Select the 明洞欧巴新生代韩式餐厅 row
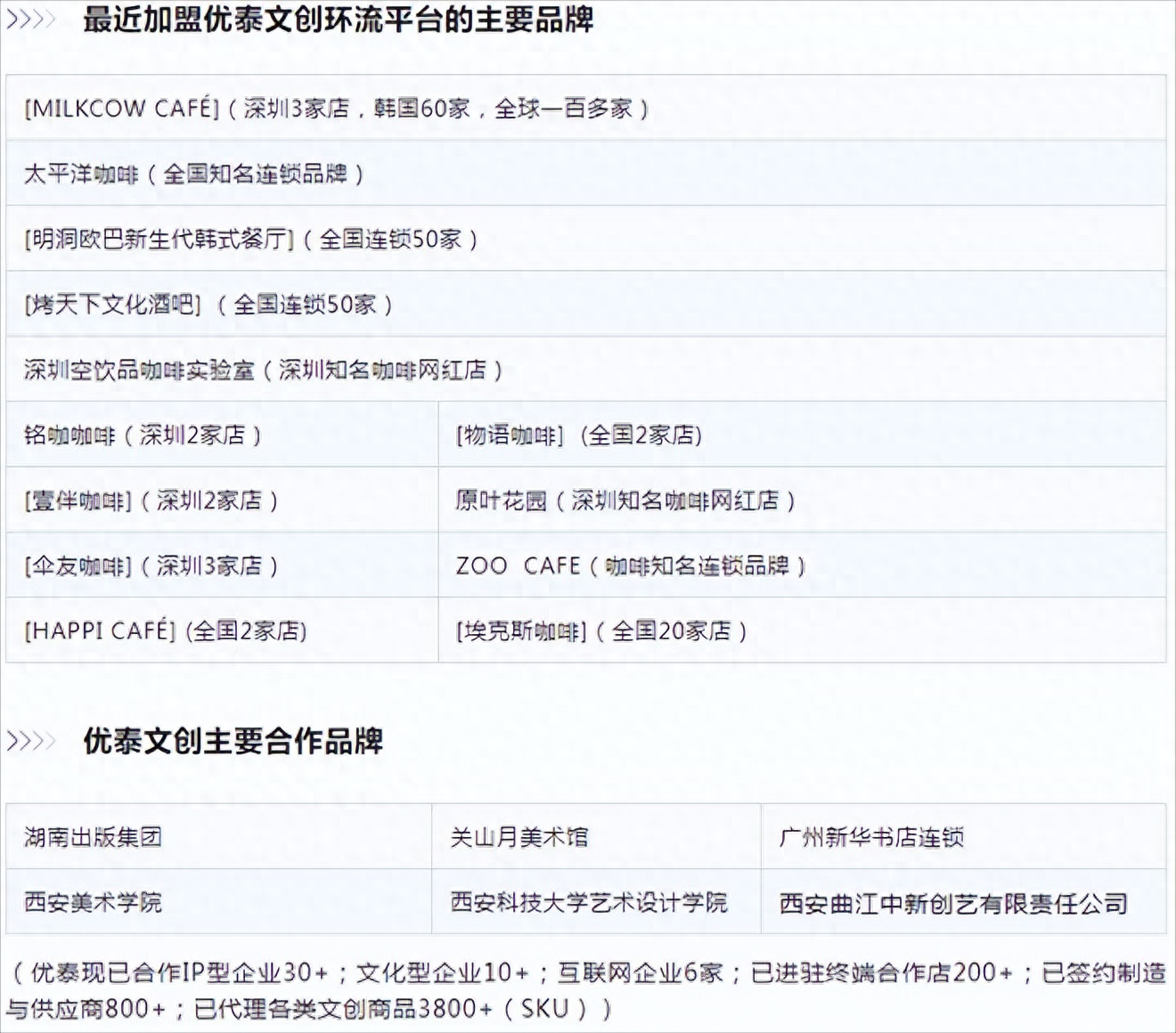 [x=251, y=239]
